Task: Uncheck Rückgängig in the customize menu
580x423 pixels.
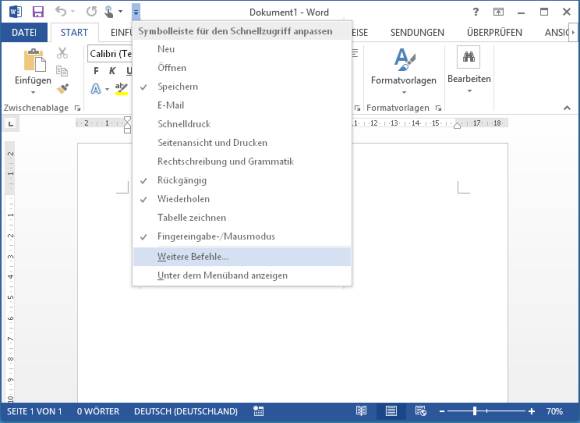Action: [242, 180]
